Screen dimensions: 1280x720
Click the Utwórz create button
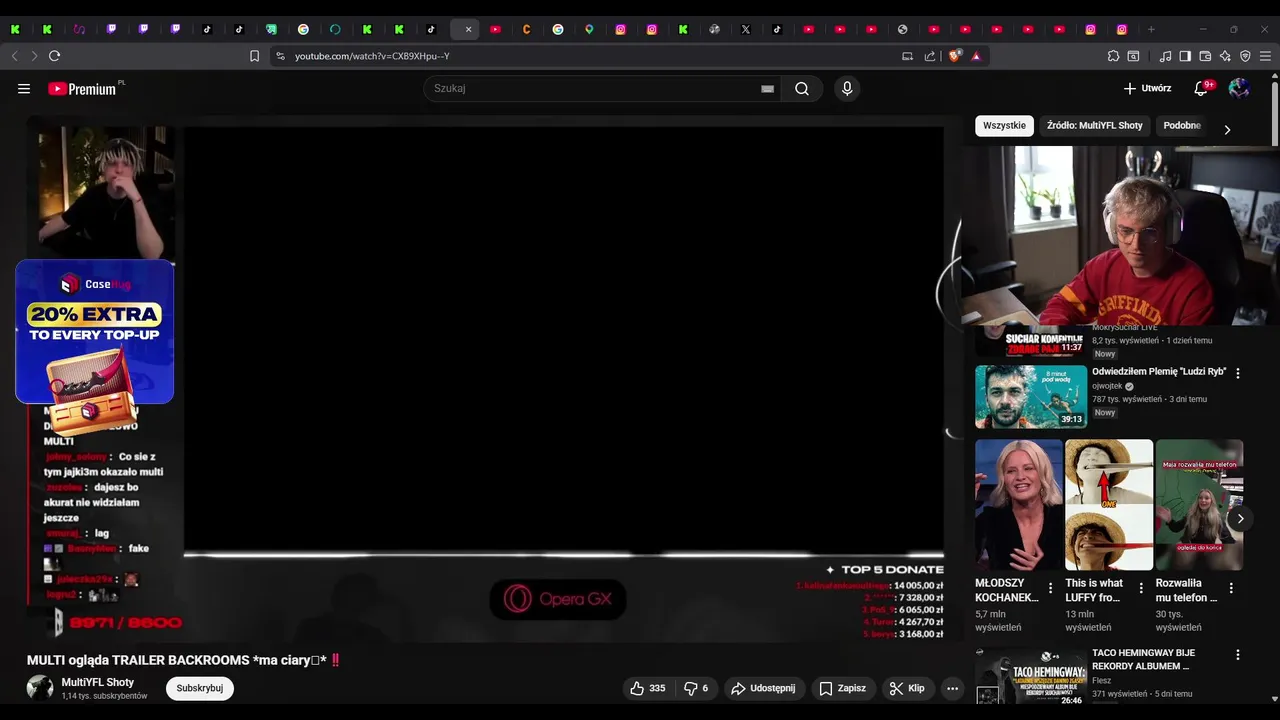point(1147,89)
